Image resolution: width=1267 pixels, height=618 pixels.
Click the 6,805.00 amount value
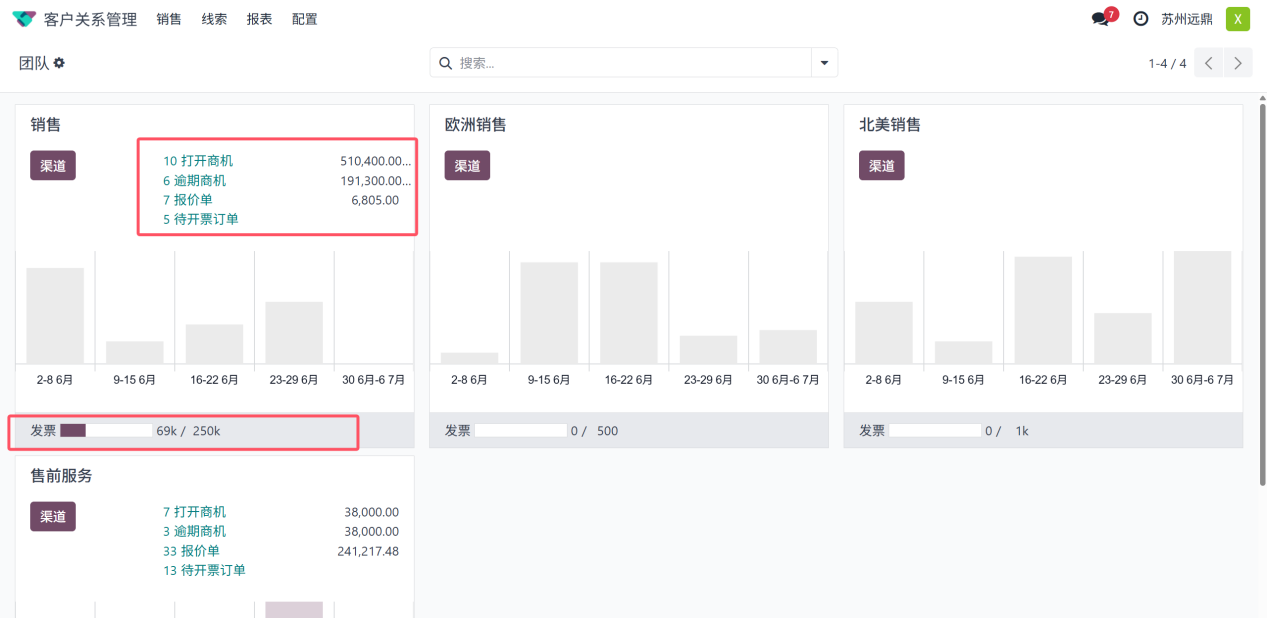pos(375,200)
